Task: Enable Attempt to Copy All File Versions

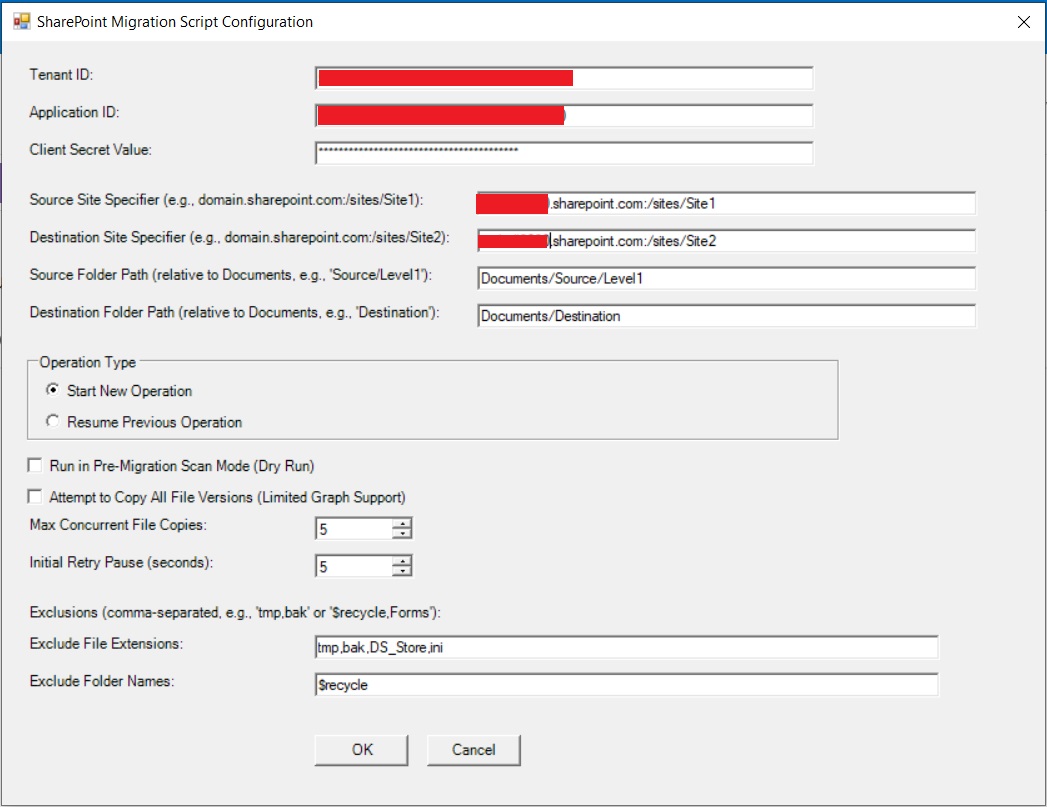Action: point(34,496)
